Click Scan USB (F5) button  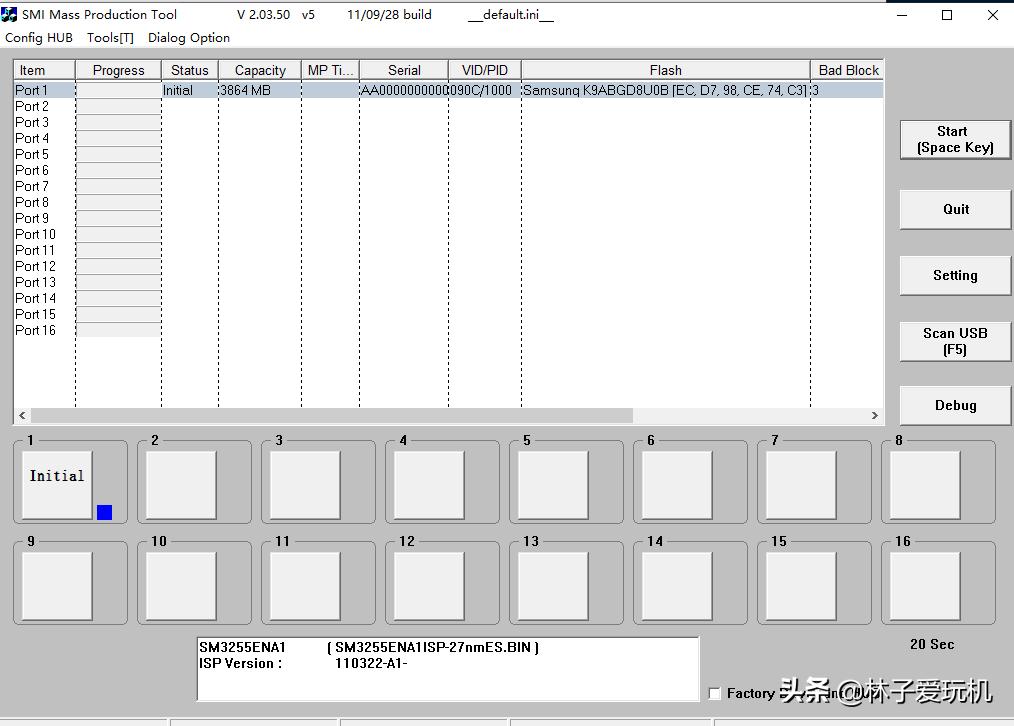tap(955, 341)
